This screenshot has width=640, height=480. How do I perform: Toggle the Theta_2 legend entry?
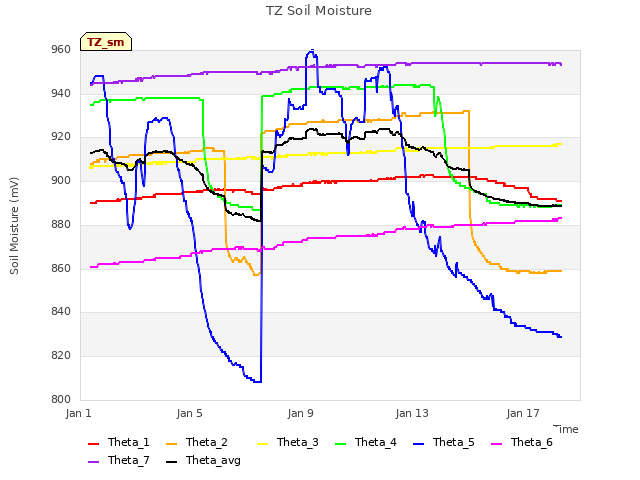(197, 442)
